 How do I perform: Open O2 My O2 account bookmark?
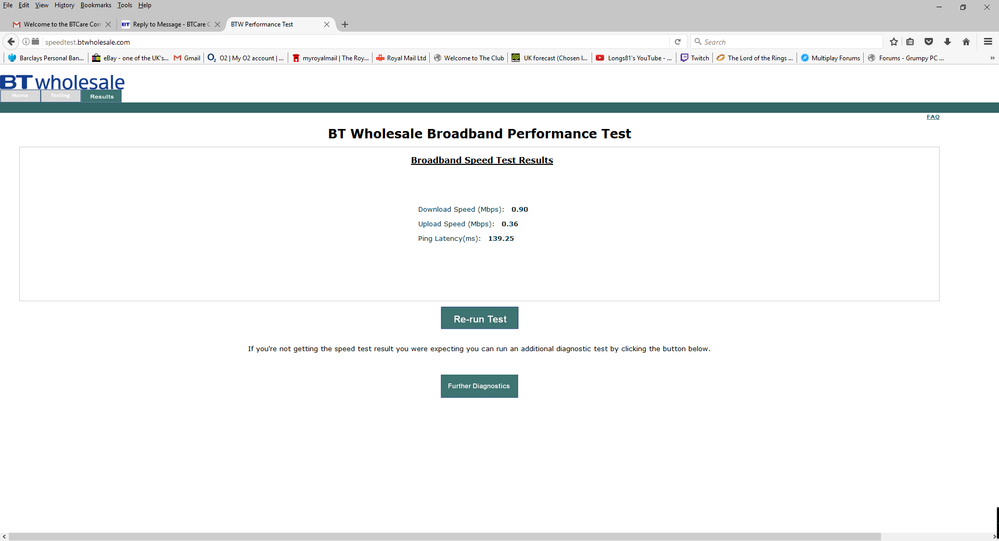246,58
